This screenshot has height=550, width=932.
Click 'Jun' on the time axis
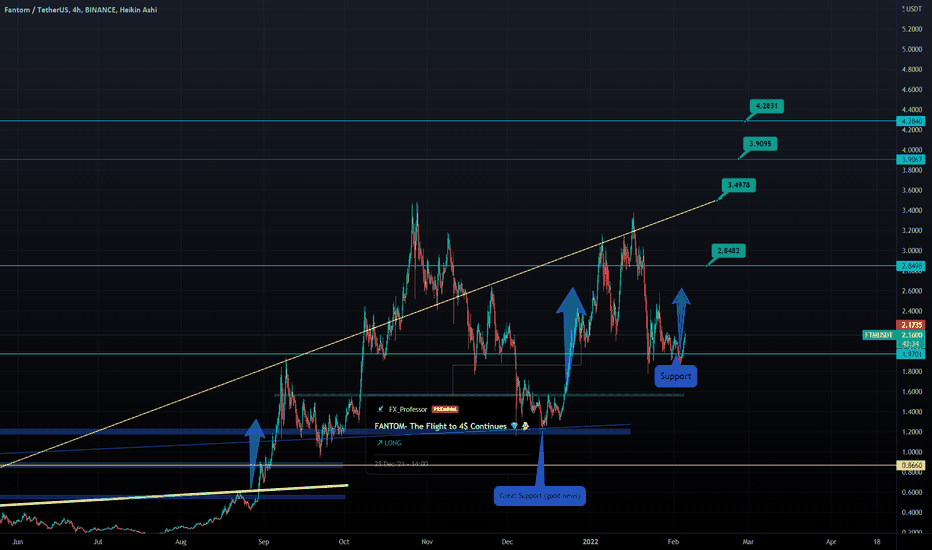(18, 542)
